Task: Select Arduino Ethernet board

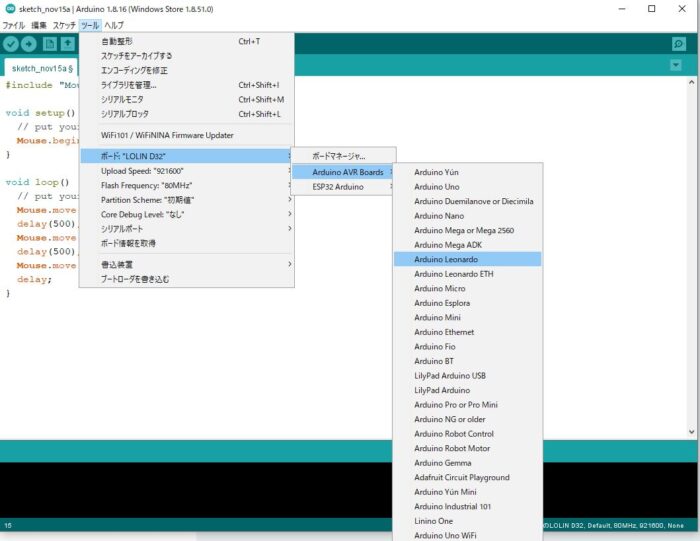Action: point(467,332)
